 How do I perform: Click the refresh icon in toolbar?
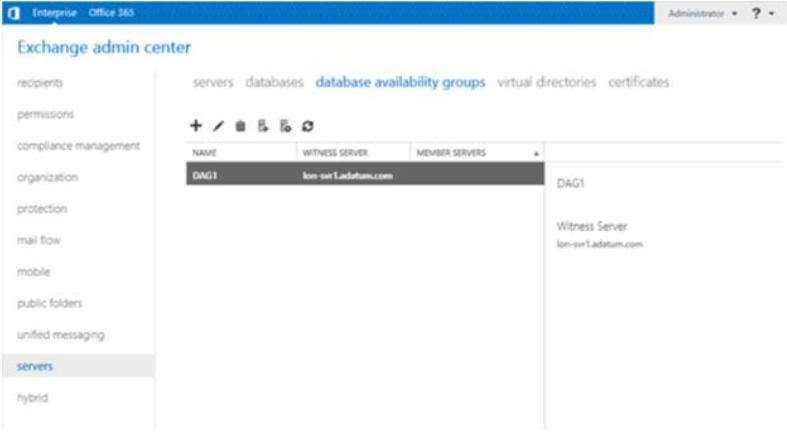308,126
